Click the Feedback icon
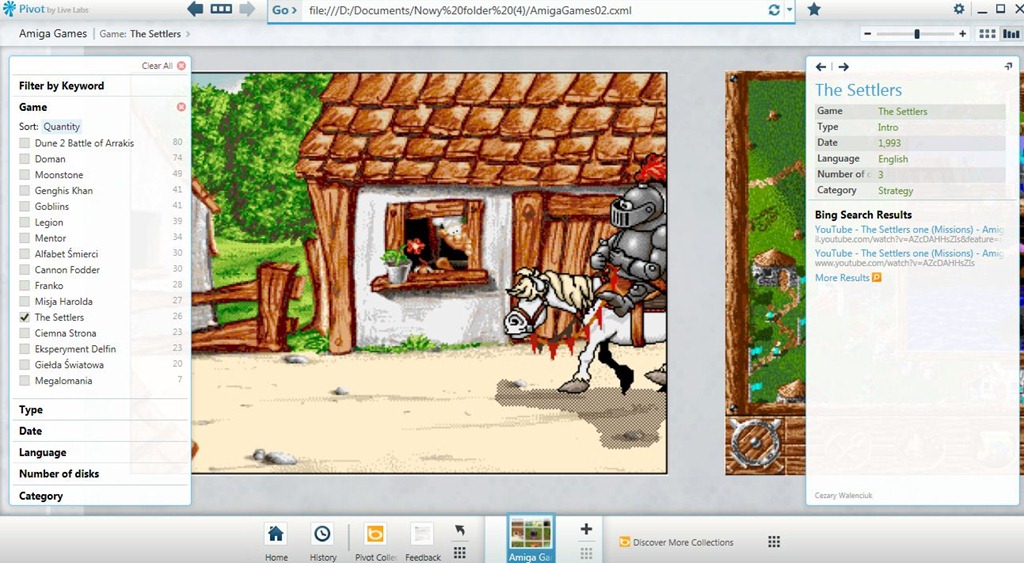 [422, 534]
